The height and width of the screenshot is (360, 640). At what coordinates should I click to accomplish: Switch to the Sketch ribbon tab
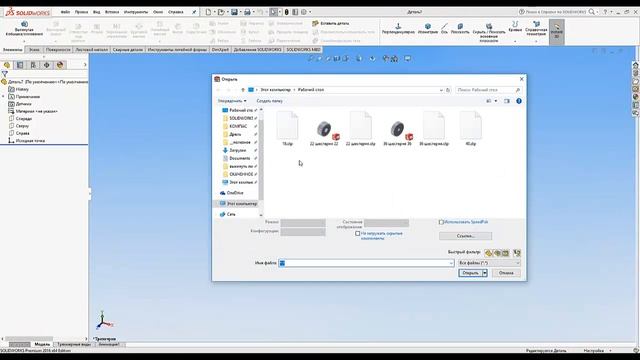tap(34, 49)
